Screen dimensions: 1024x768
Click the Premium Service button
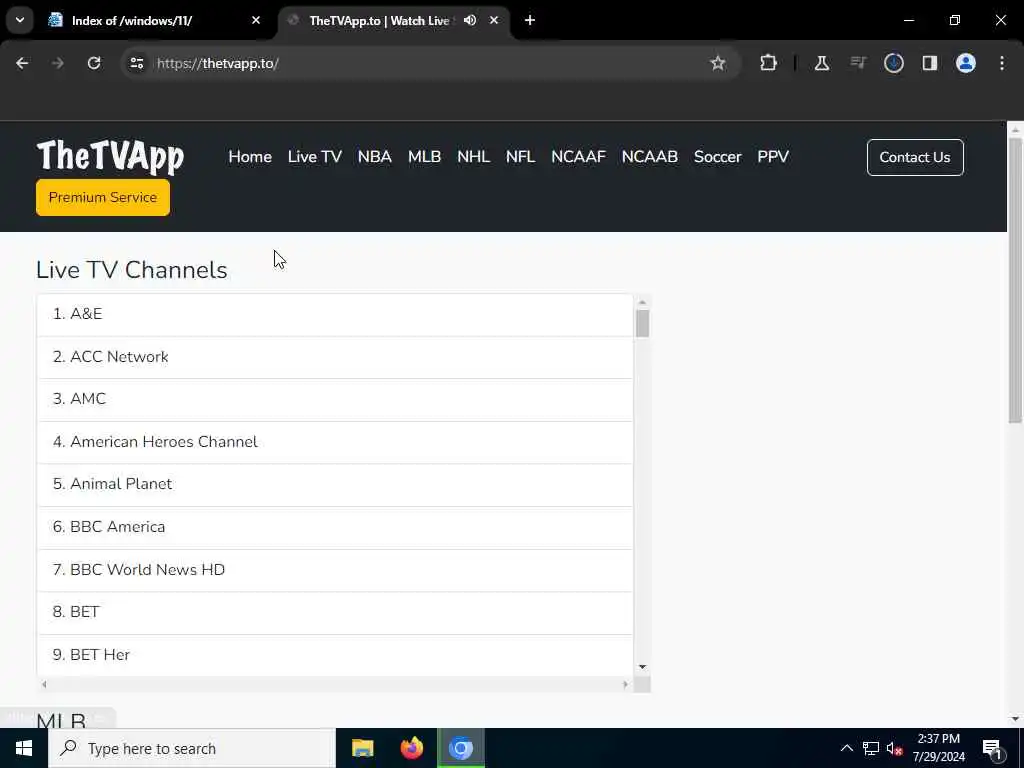(103, 197)
